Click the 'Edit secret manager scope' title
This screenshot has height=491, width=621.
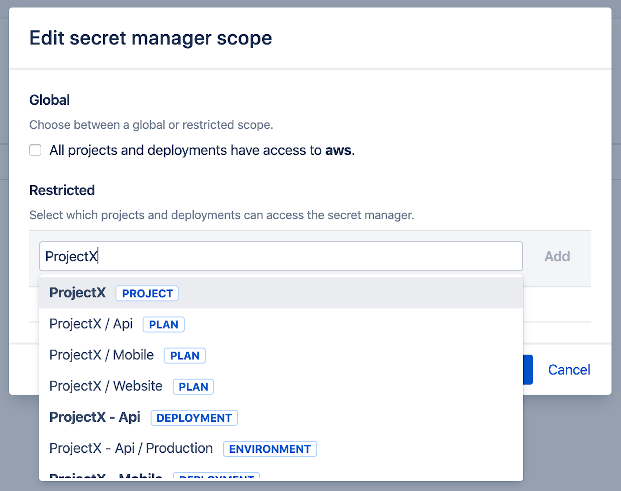click(x=151, y=38)
